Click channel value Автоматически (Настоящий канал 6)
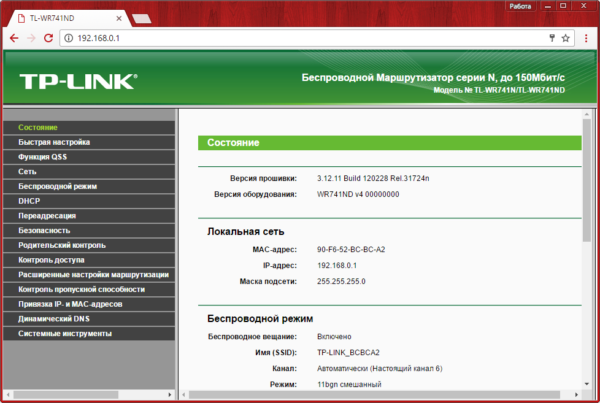Viewport: 600px width, 403px height. coord(380,369)
